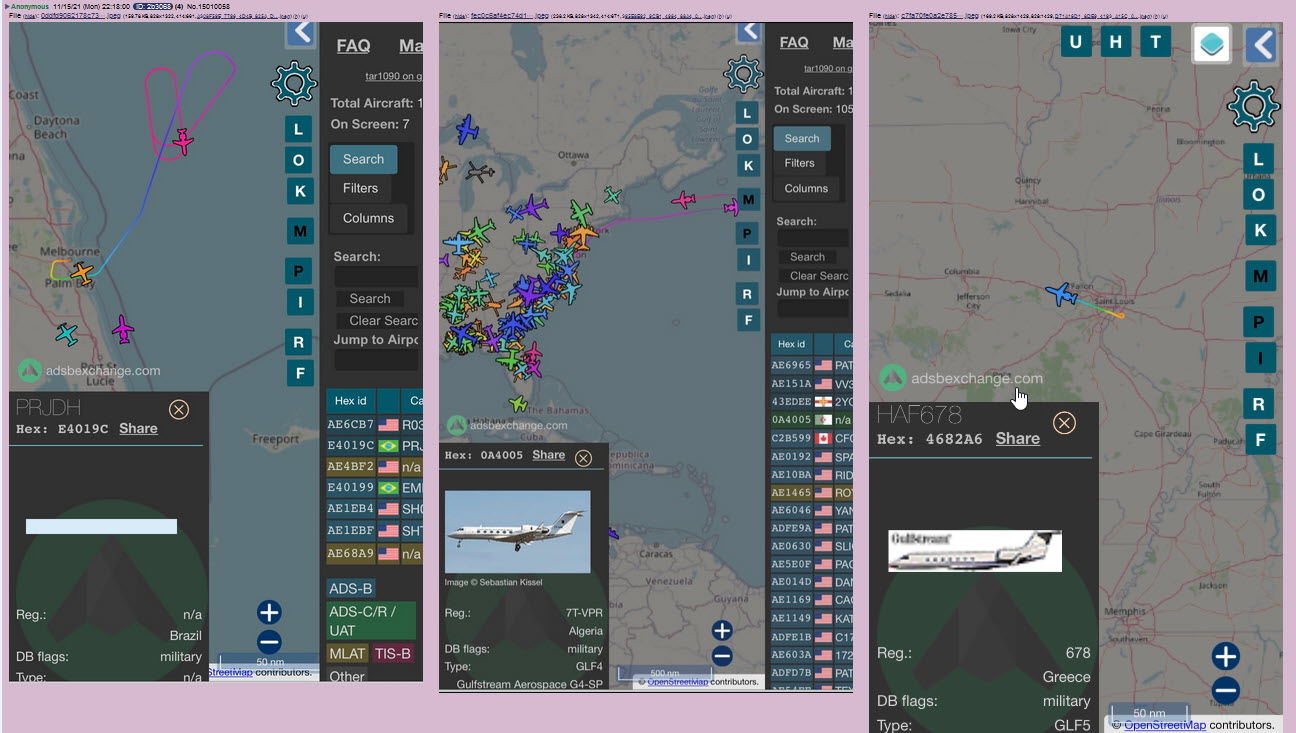Toggle M multiselect button in right screenshot

[x=1260, y=276]
